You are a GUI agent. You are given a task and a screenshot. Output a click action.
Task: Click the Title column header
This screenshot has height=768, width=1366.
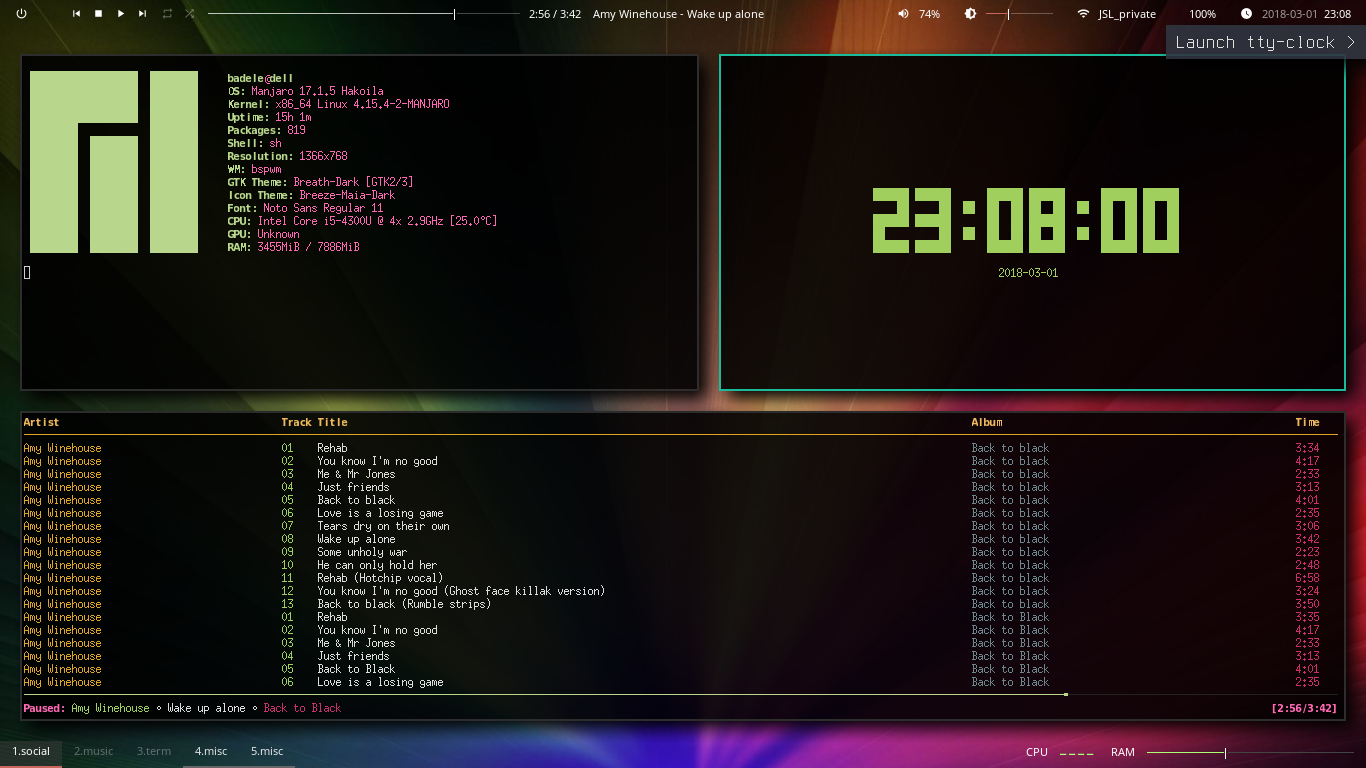[332, 422]
